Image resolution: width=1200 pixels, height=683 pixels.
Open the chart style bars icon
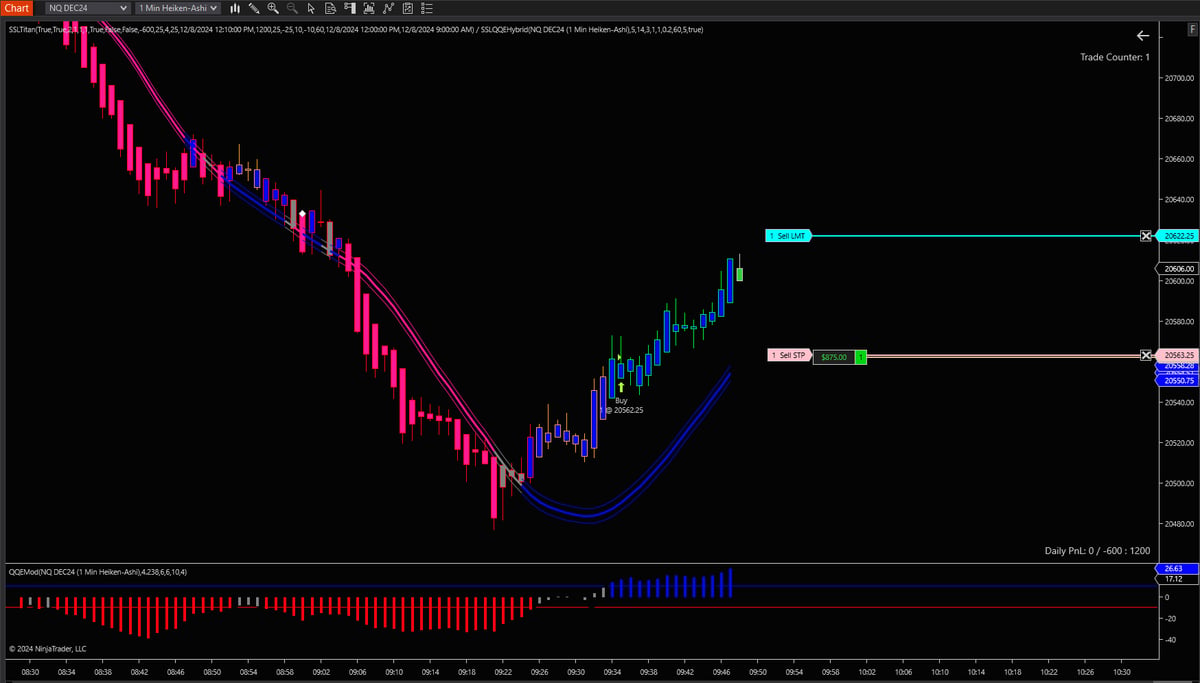(x=235, y=8)
